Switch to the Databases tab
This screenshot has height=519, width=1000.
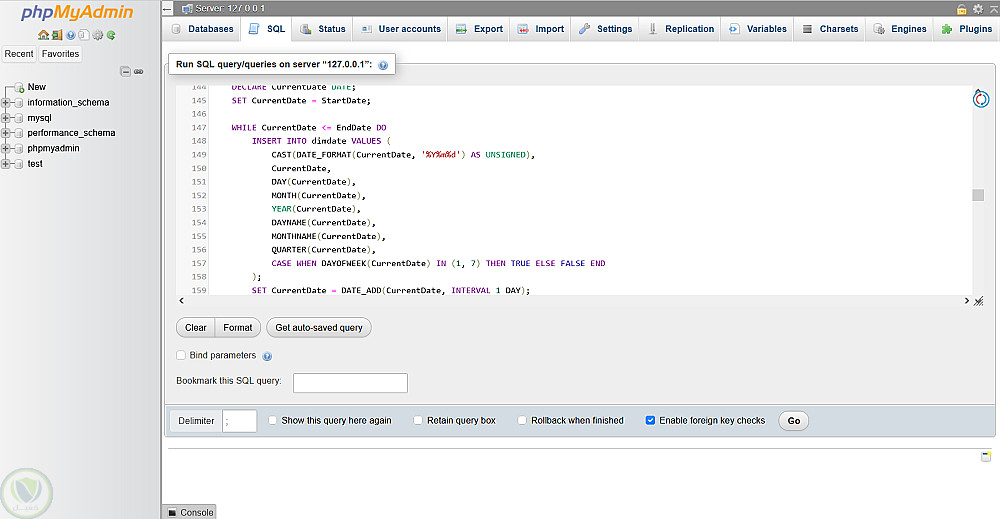click(201, 29)
